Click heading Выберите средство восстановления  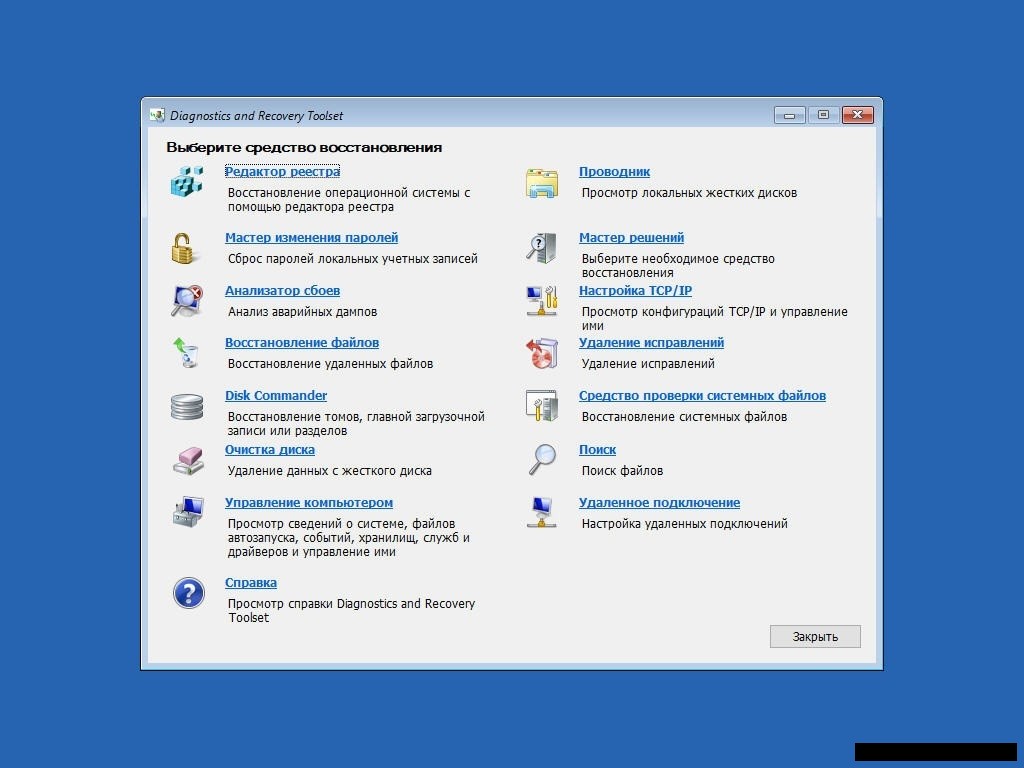coord(304,148)
